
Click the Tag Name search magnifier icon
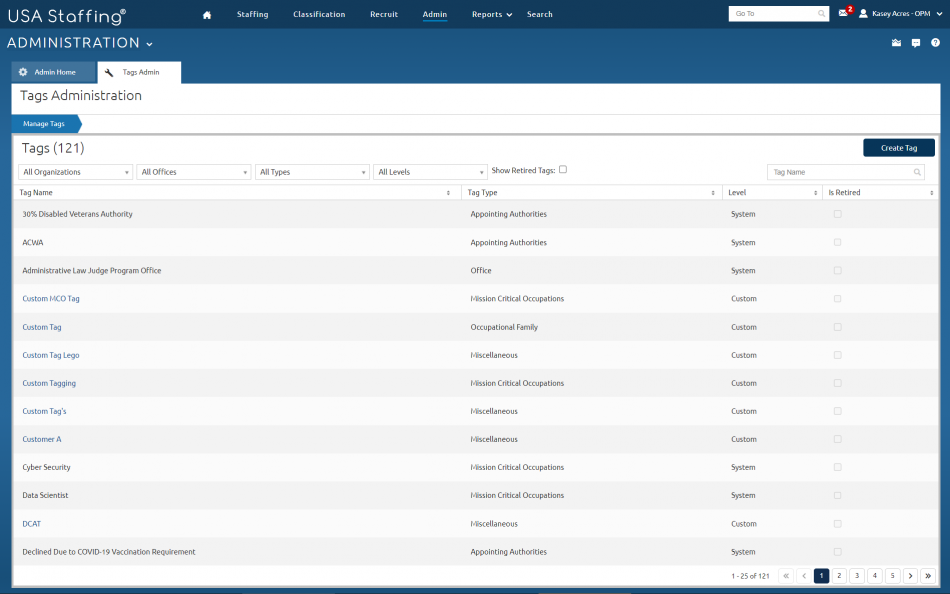(x=917, y=172)
